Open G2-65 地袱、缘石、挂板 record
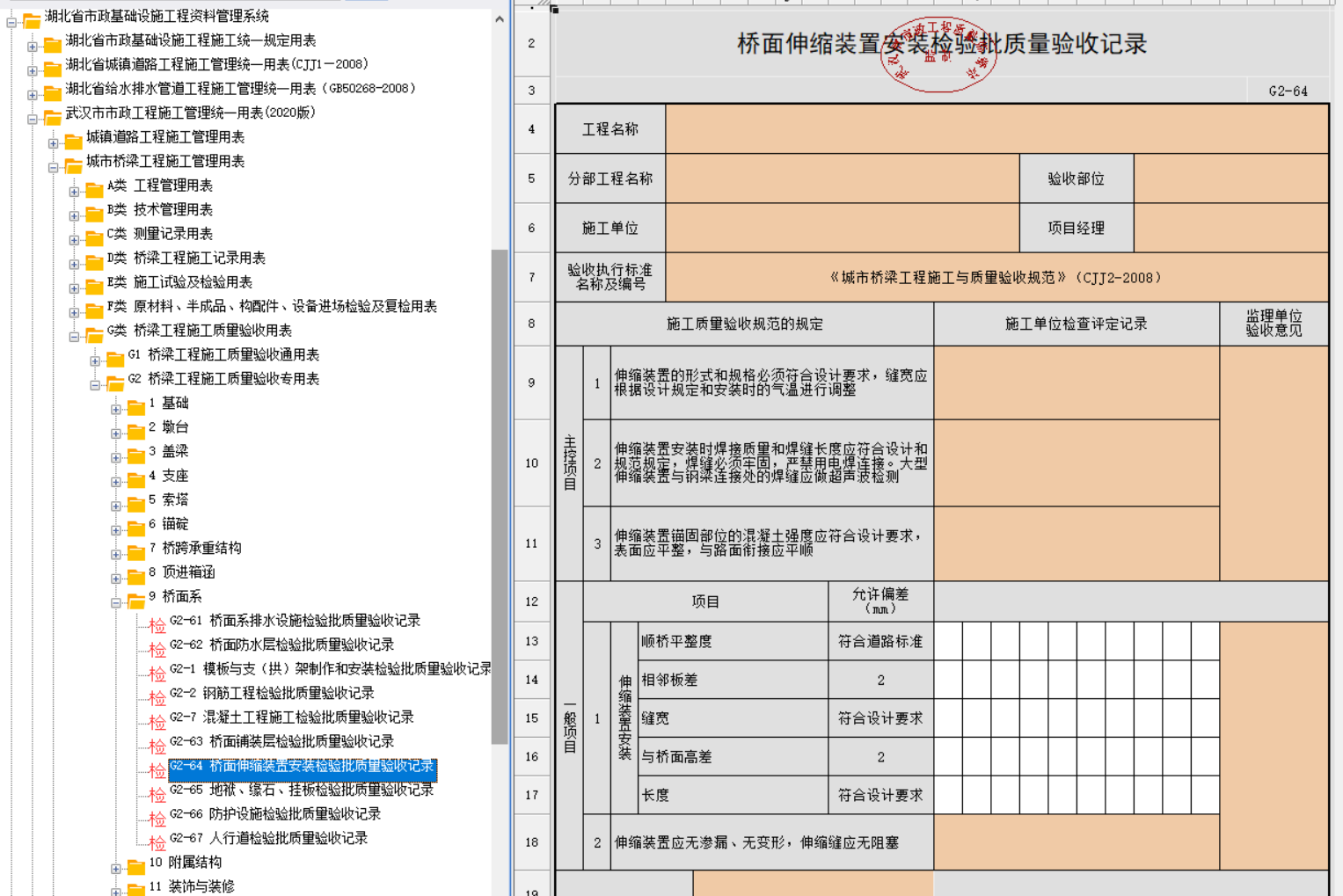This screenshot has height=896, width=1343. pos(302,790)
